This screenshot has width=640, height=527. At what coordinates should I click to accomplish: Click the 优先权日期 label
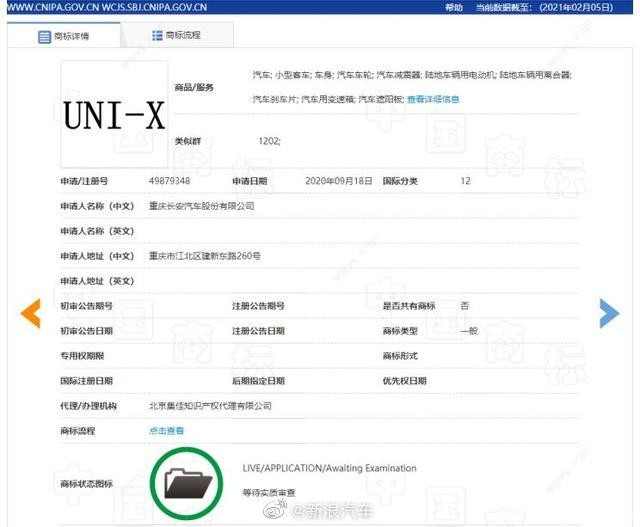404,380
